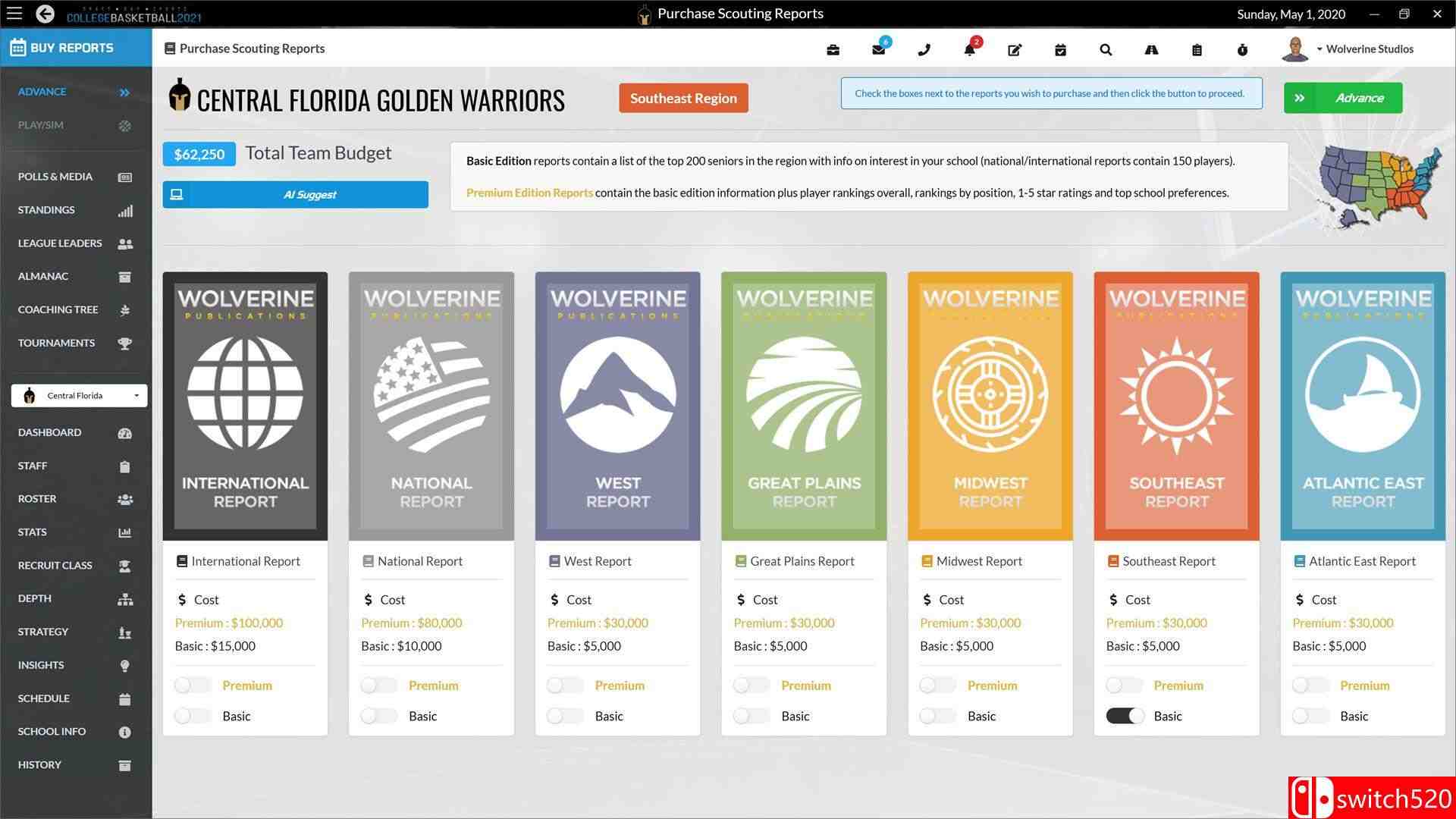1456x819 pixels.
Task: Open the briefcase icon in top toolbar
Action: [x=833, y=50]
